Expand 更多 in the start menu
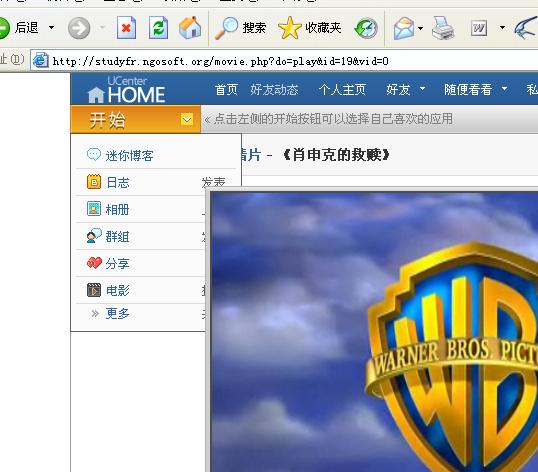 [x=117, y=314]
